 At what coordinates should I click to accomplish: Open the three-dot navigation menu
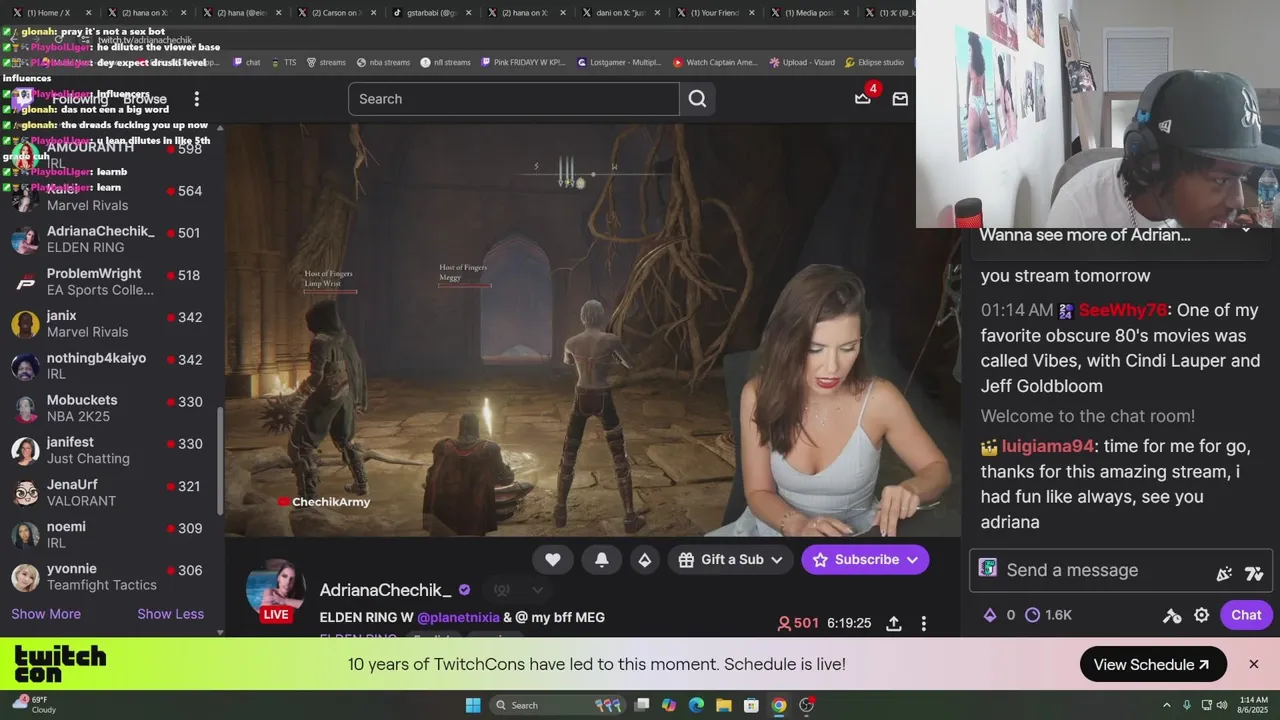(x=197, y=99)
